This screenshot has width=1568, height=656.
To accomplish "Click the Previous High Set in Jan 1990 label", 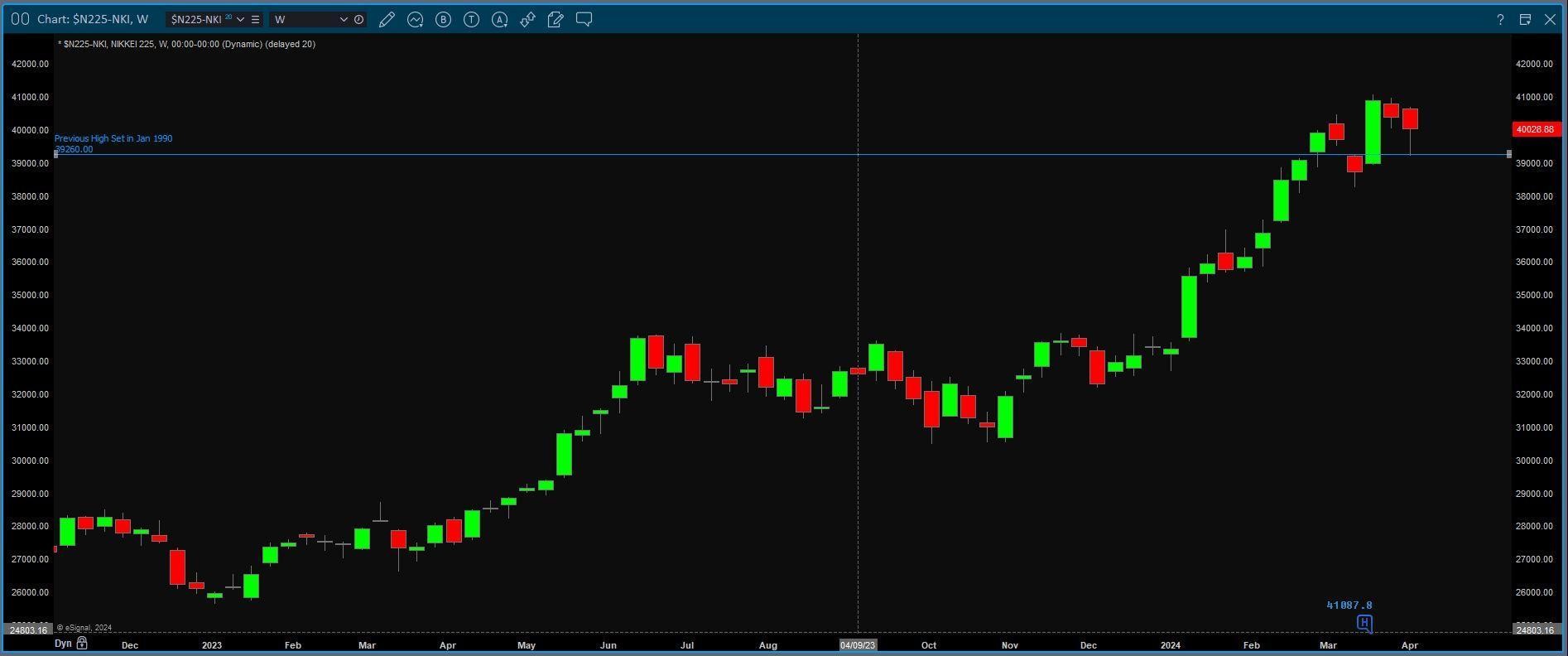I will (113, 138).
